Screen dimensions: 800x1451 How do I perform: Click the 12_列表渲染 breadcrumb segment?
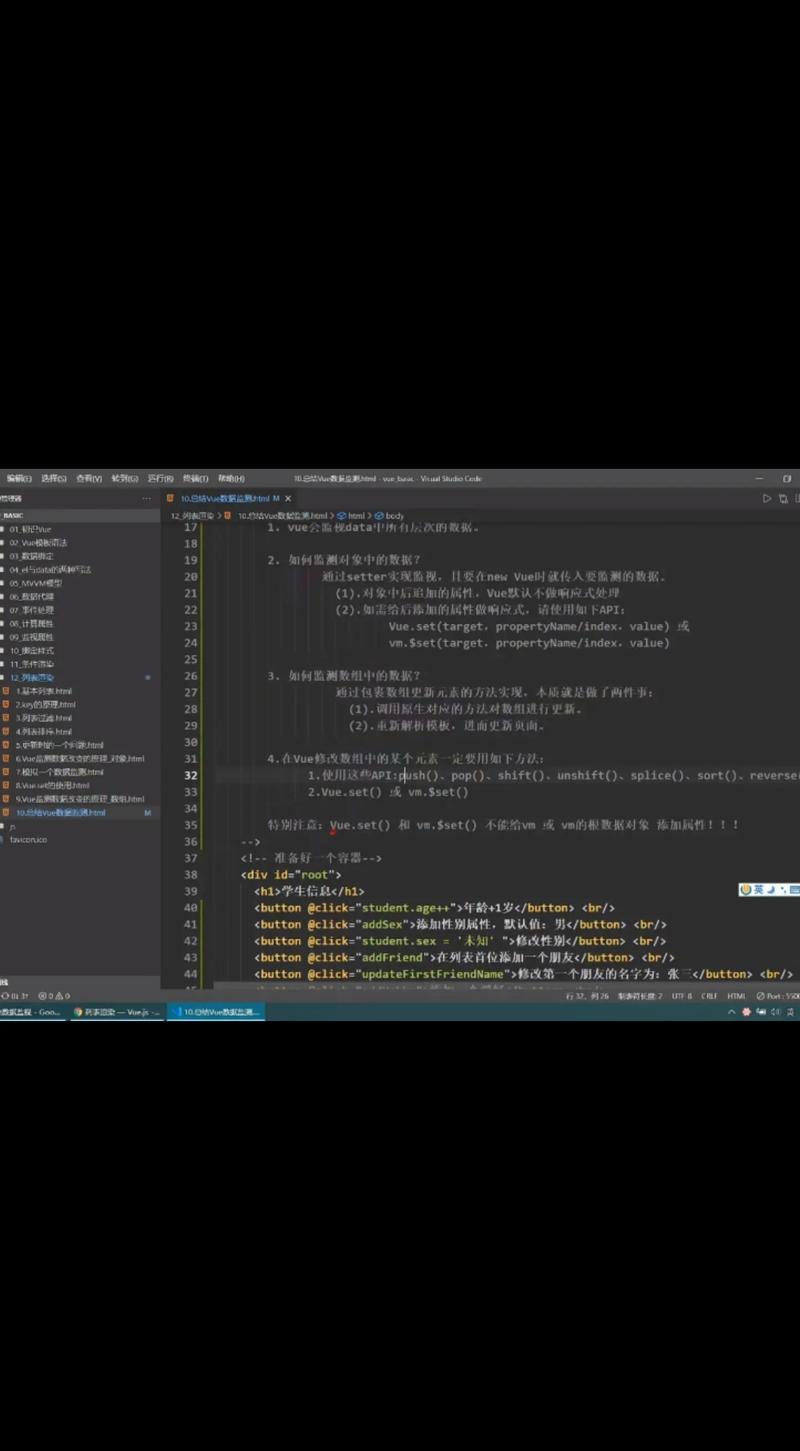pyautogui.click(x=192, y=516)
